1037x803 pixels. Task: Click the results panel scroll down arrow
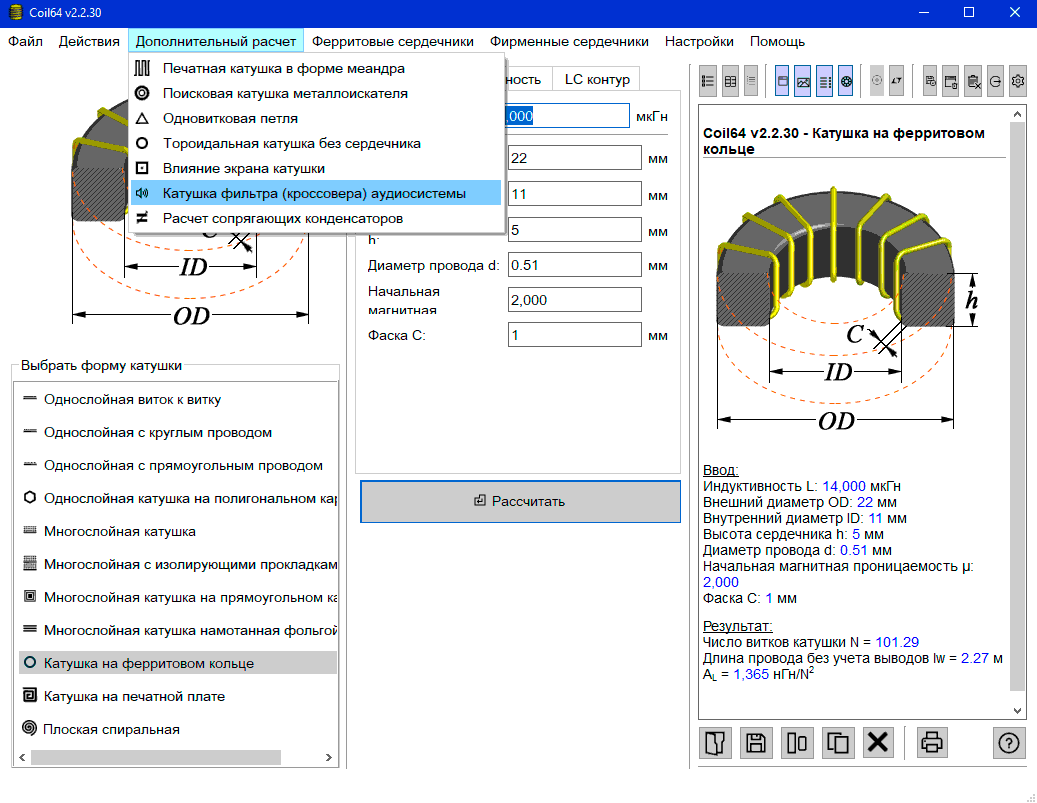coord(1017,710)
